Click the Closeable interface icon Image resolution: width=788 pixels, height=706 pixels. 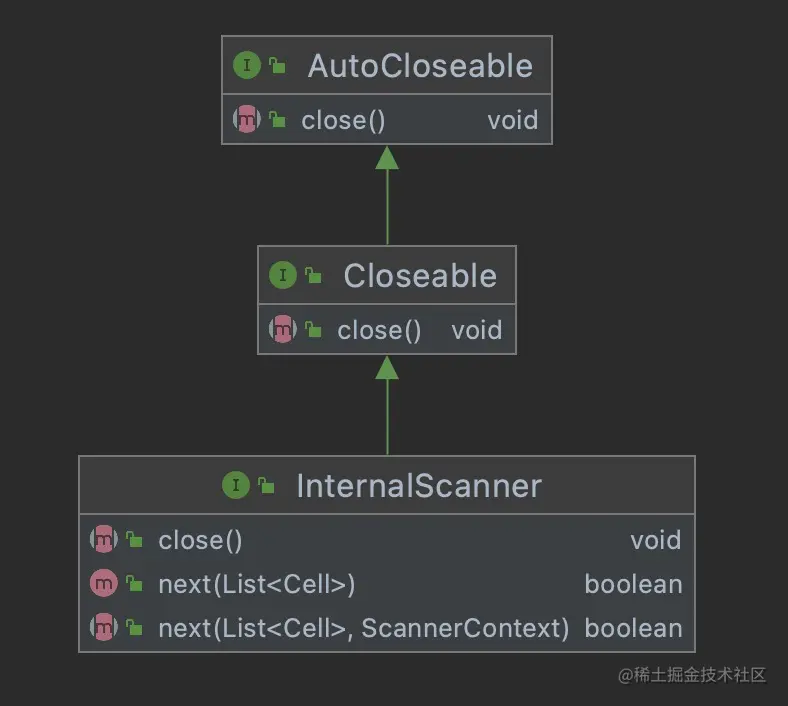pos(283,276)
